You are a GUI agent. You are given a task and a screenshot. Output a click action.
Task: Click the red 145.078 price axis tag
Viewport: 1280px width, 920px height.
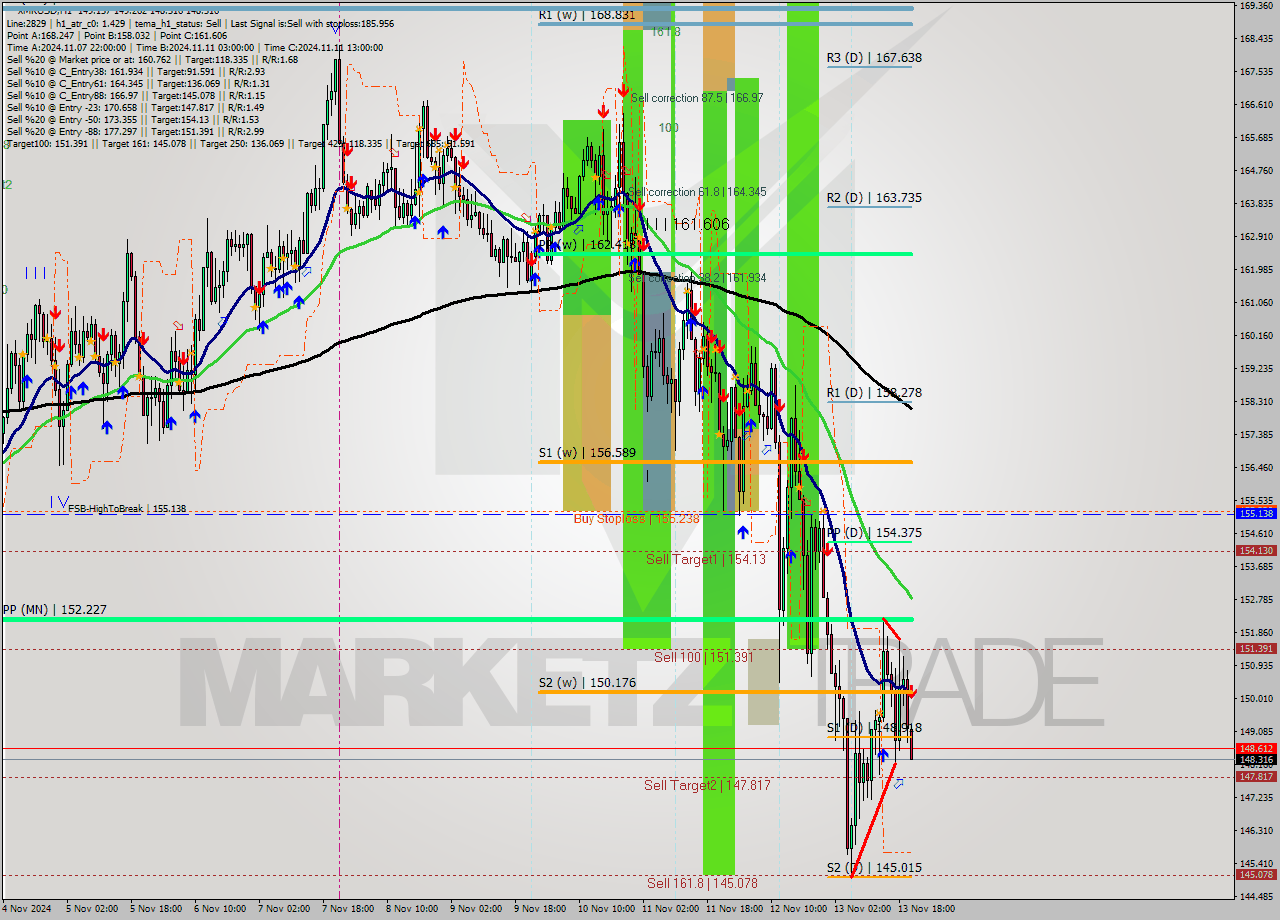[x=1256, y=875]
